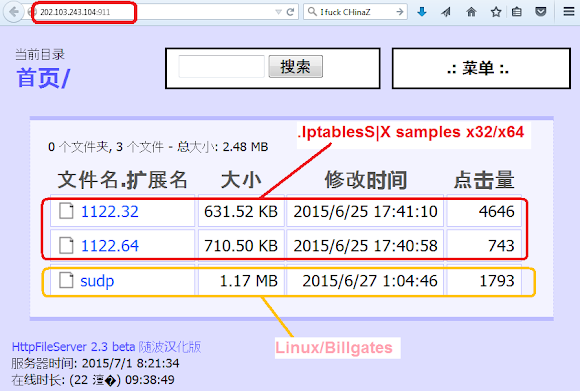Click the browser search box field
This screenshot has height=391, width=580.
pyautogui.click(x=355, y=12)
